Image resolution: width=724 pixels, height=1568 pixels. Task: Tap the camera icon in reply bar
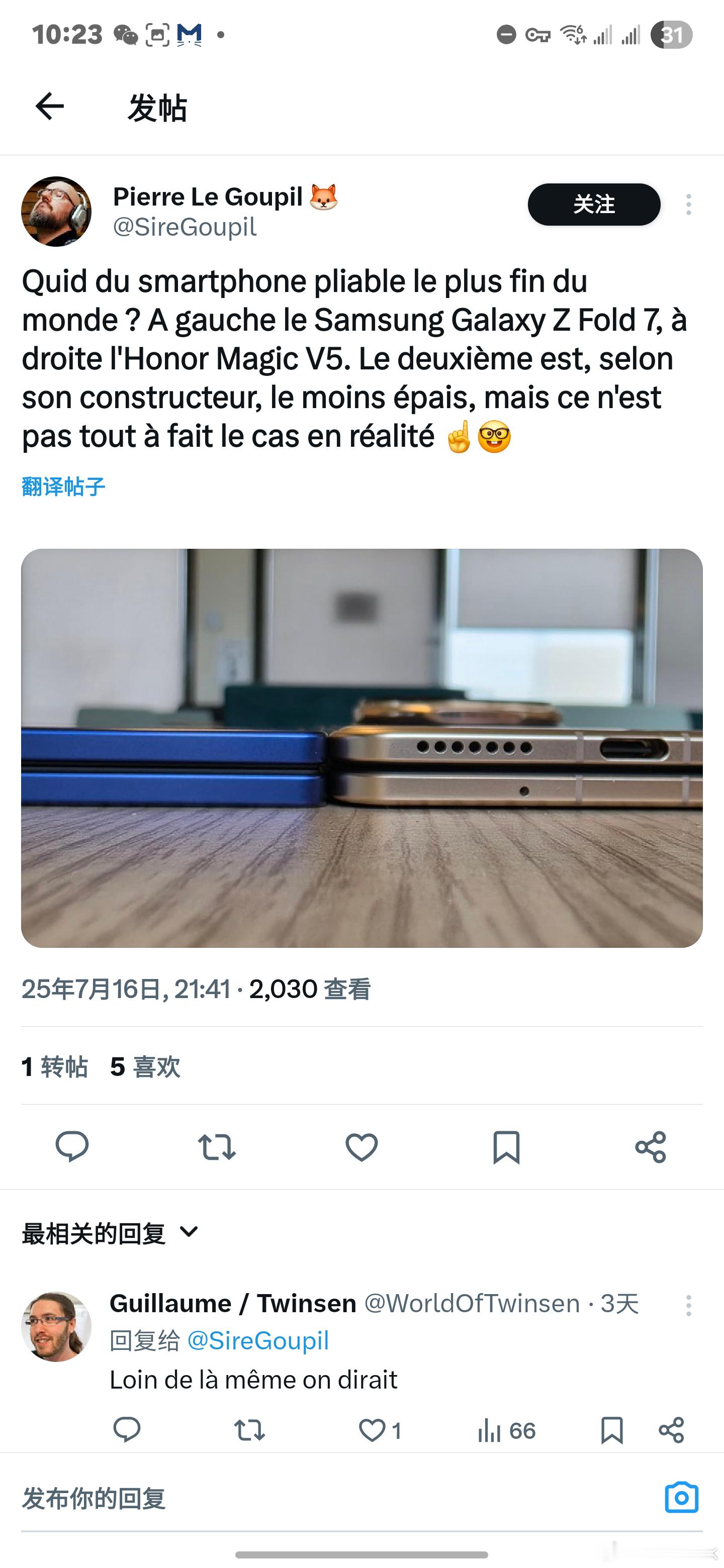[681, 1497]
